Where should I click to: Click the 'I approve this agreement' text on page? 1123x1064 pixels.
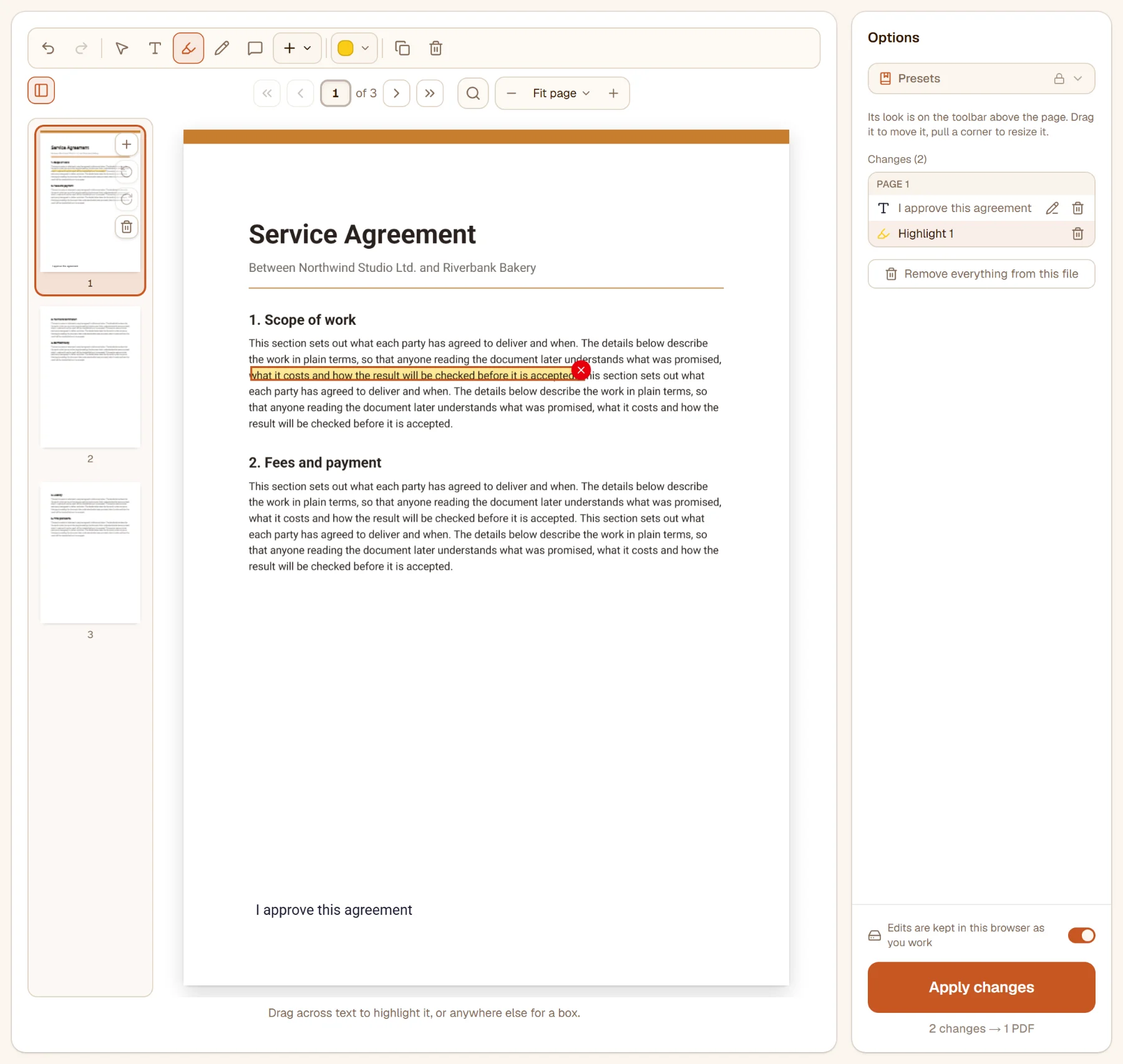click(334, 910)
